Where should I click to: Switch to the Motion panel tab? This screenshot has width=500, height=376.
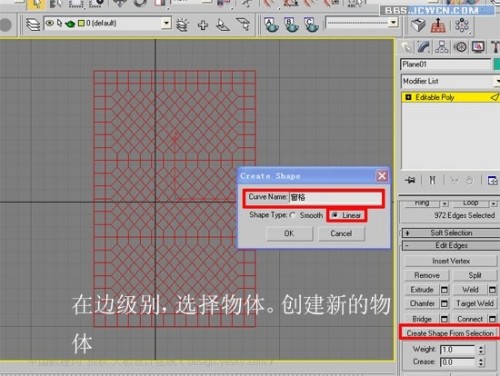tap(461, 47)
